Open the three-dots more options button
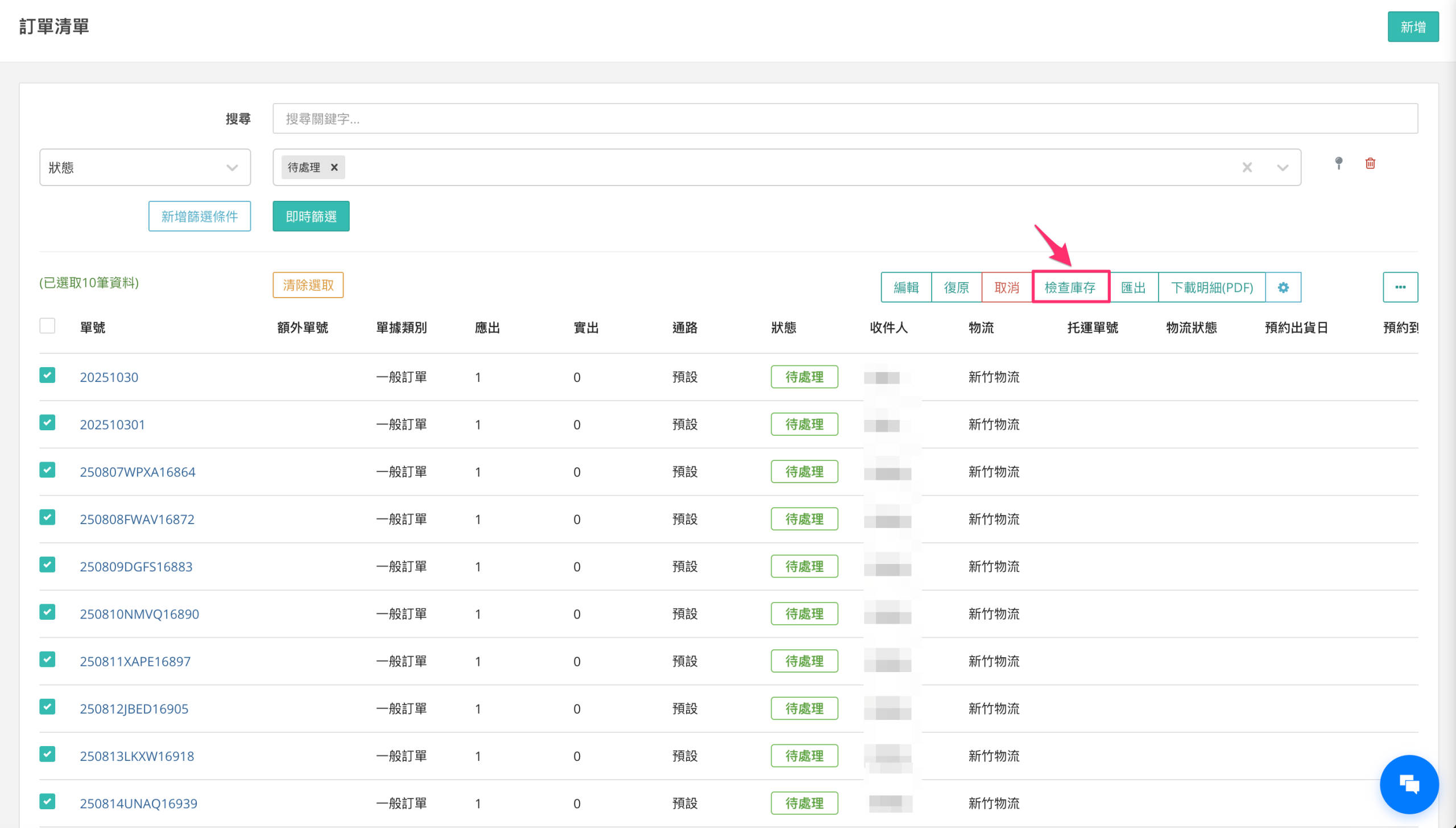Viewport: 1456px width, 828px height. click(1400, 287)
